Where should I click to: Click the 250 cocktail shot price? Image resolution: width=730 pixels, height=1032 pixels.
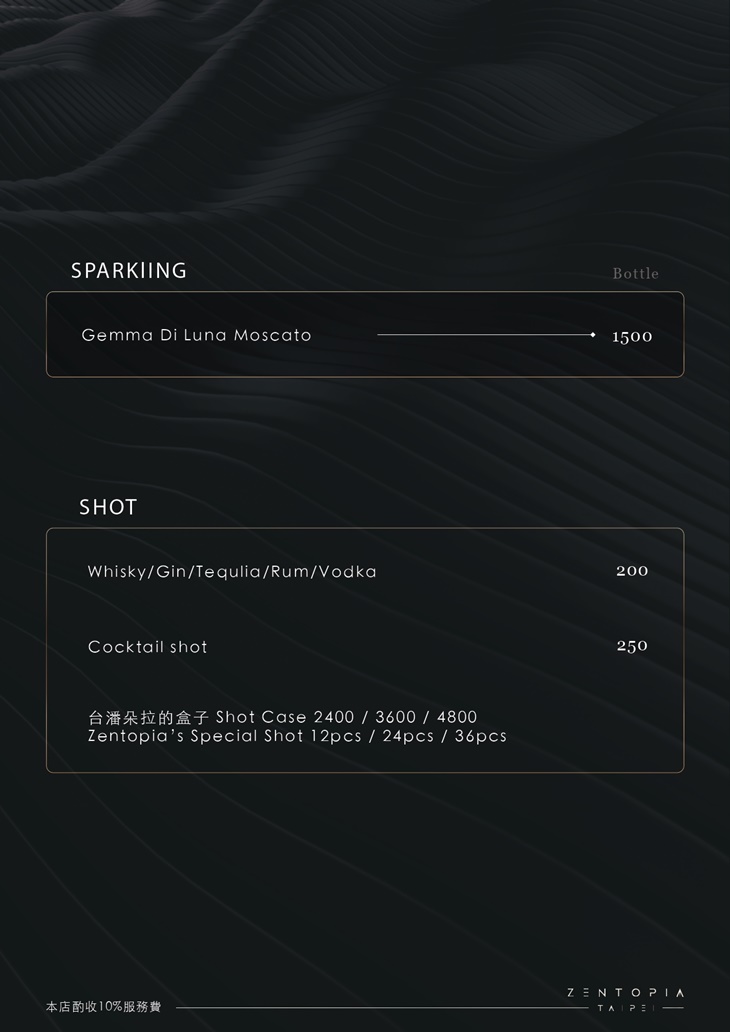(x=632, y=646)
